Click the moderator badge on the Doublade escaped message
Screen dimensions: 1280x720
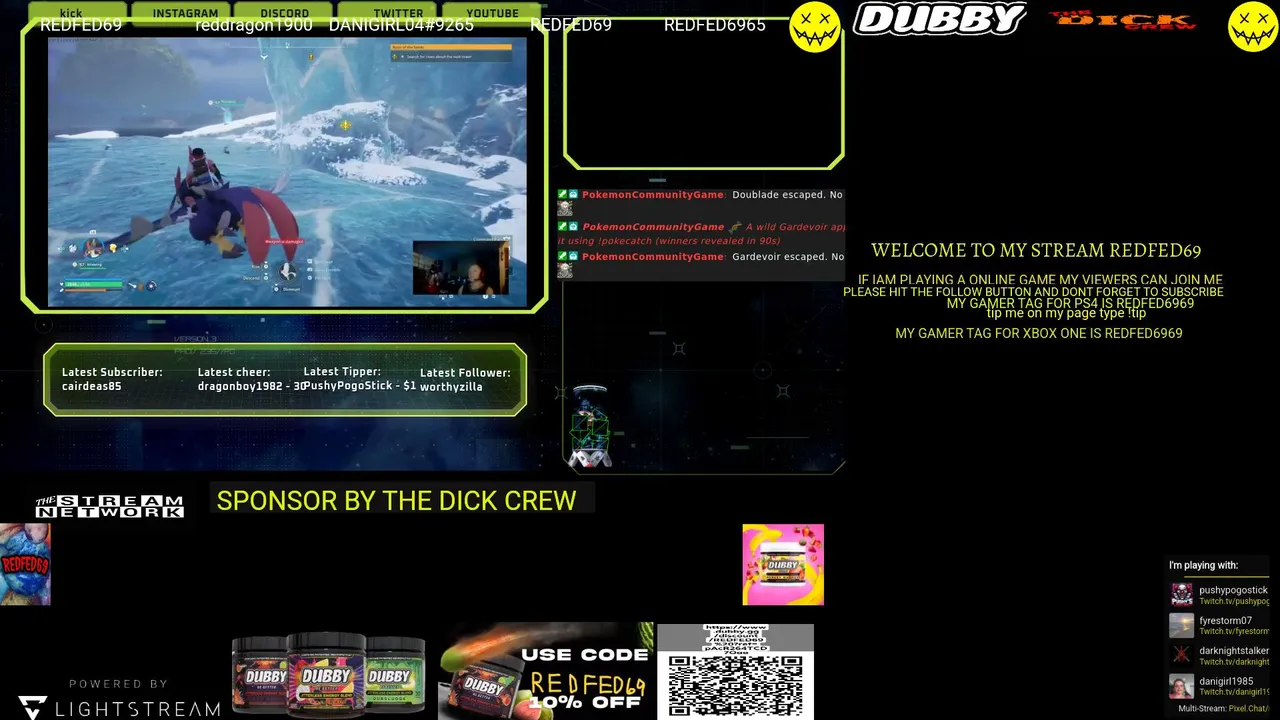point(563,194)
